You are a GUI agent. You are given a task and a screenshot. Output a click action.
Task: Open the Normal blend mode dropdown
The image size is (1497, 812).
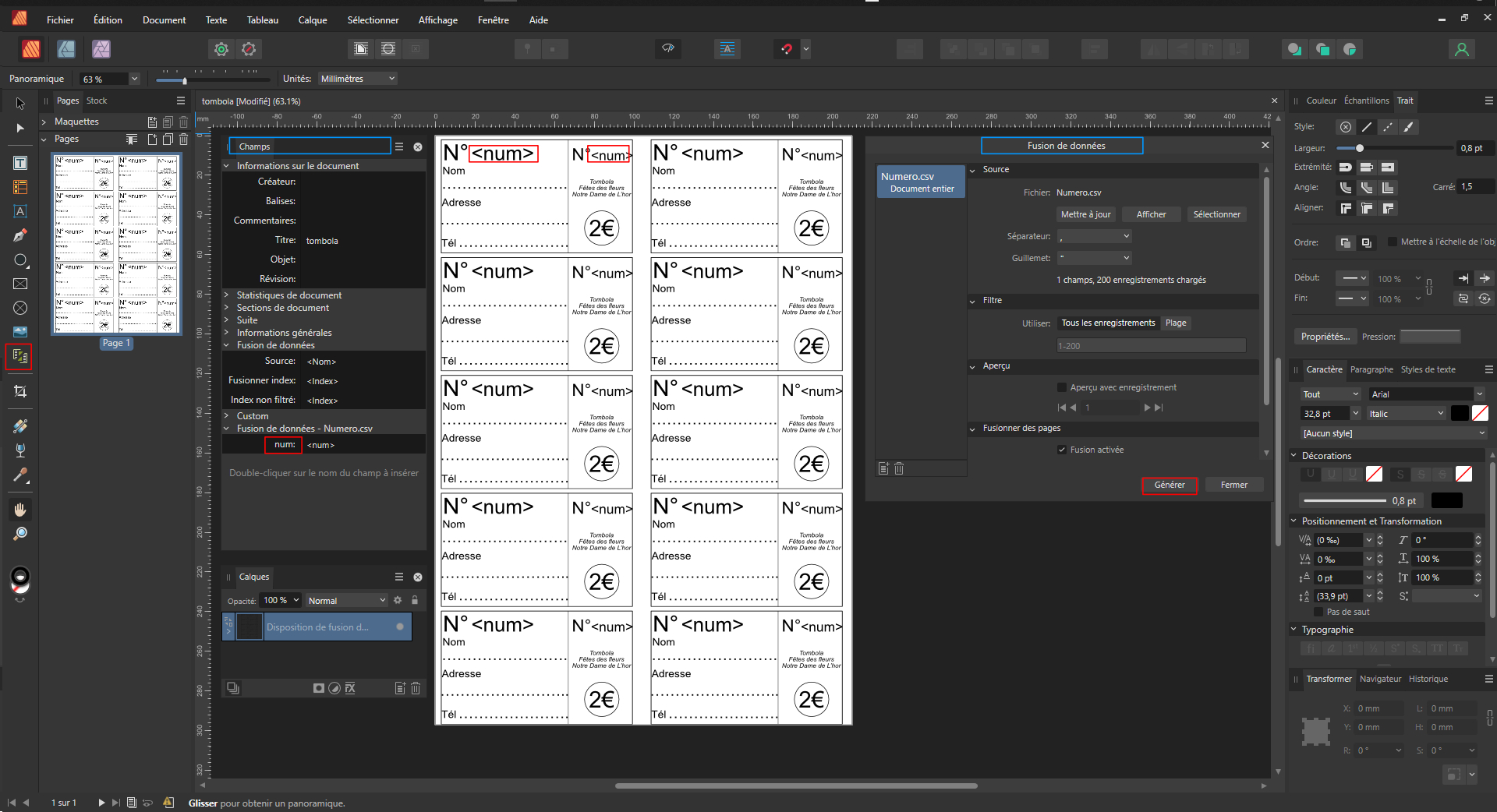tap(346, 600)
